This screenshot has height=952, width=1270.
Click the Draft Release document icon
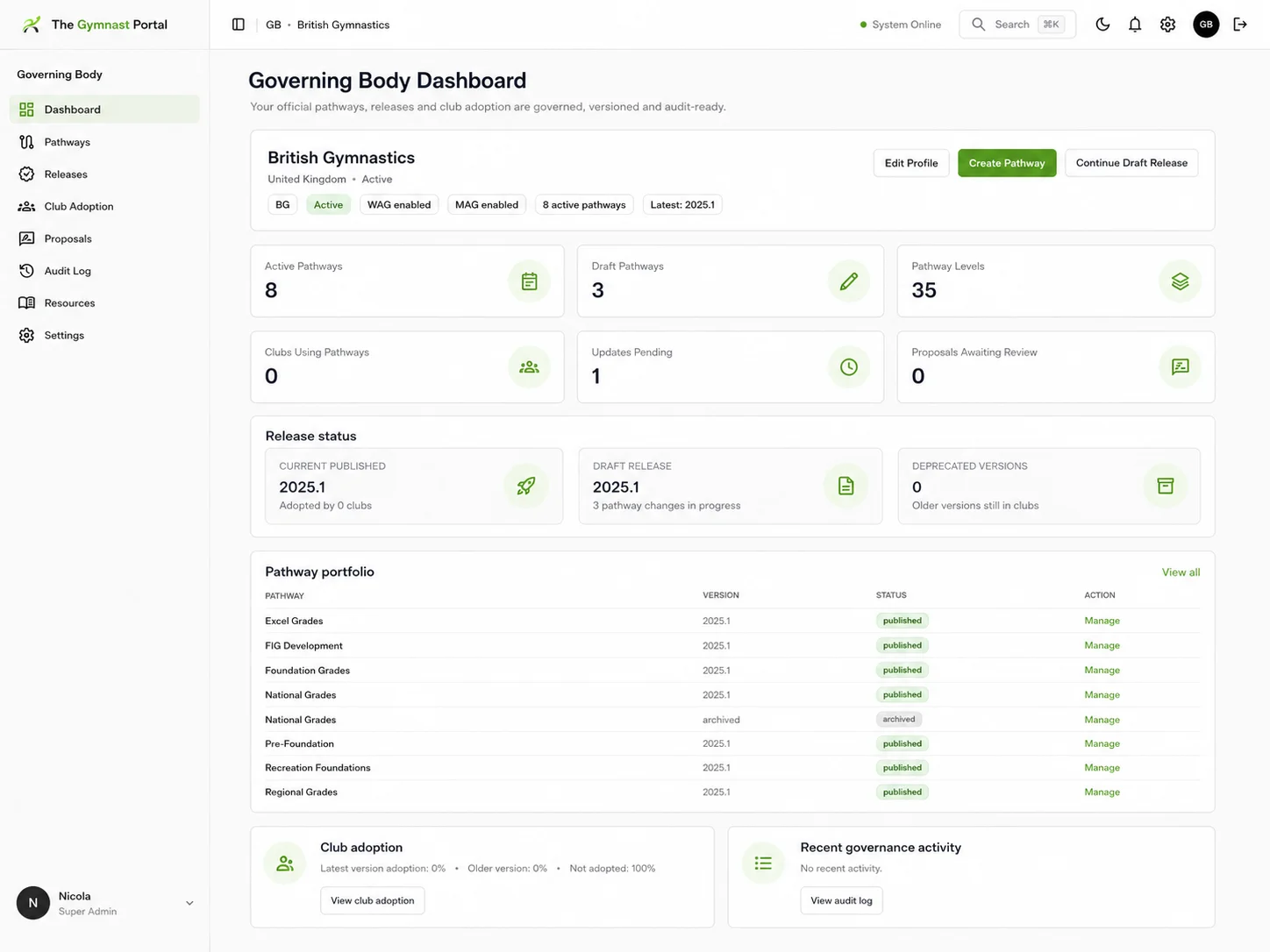pos(845,486)
